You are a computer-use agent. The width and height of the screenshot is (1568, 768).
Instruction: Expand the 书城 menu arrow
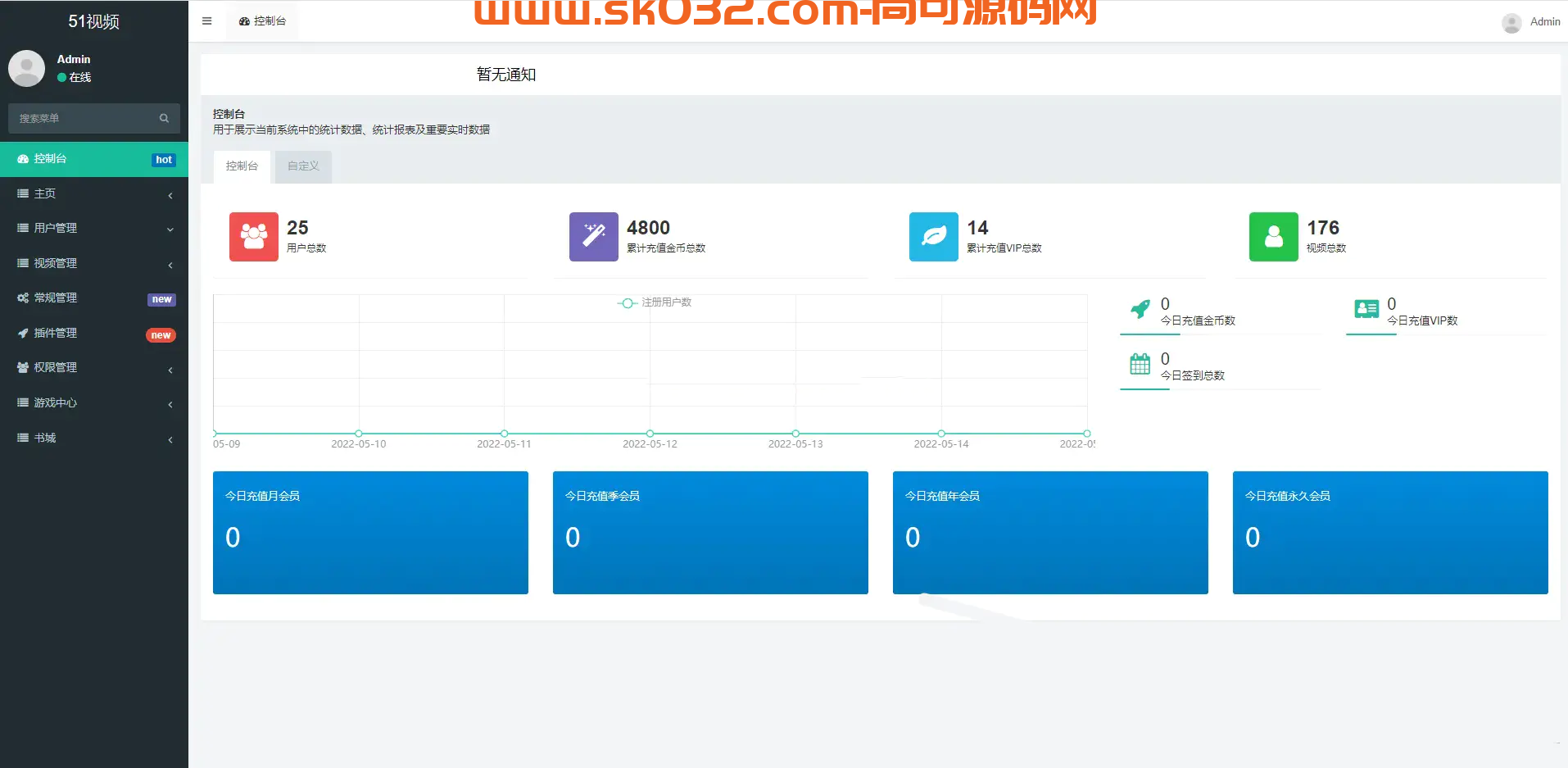(170, 439)
